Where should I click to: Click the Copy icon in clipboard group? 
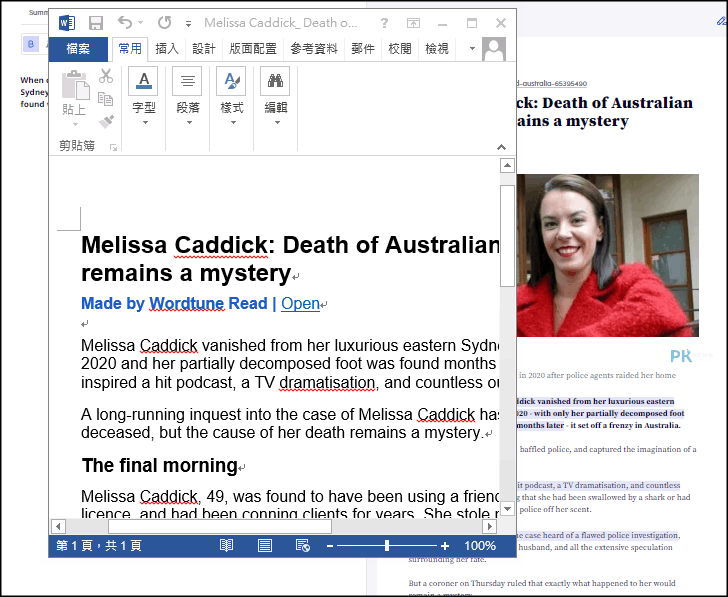coord(106,98)
